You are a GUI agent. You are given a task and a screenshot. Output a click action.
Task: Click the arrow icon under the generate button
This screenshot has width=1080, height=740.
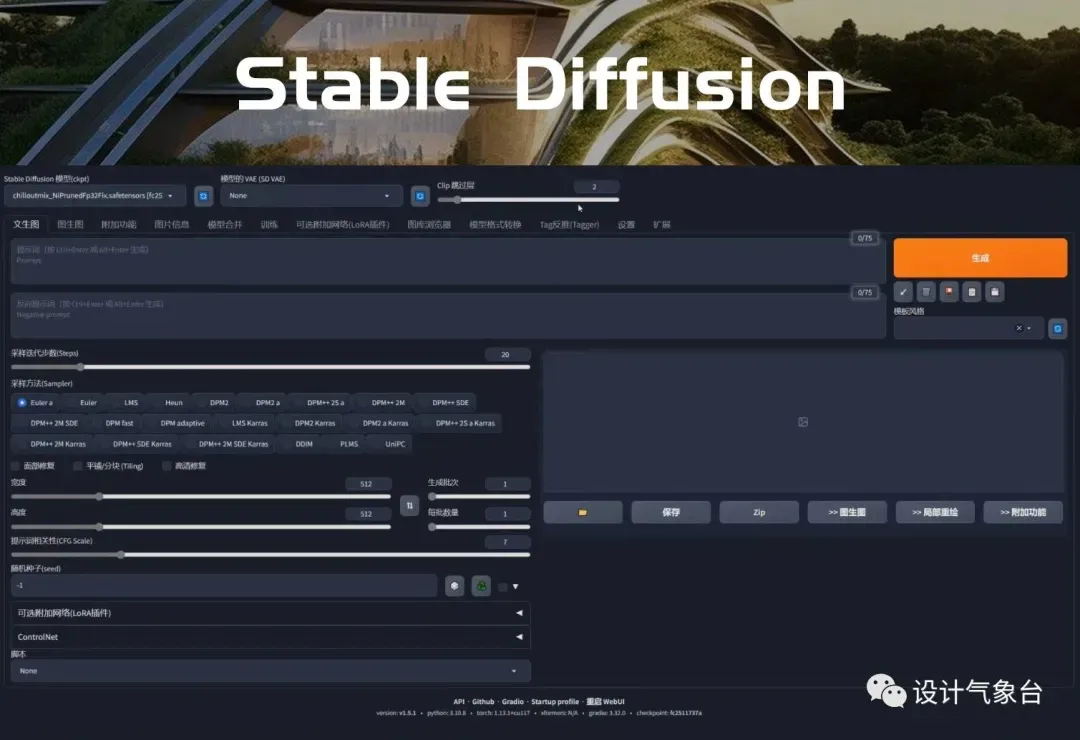tap(903, 292)
